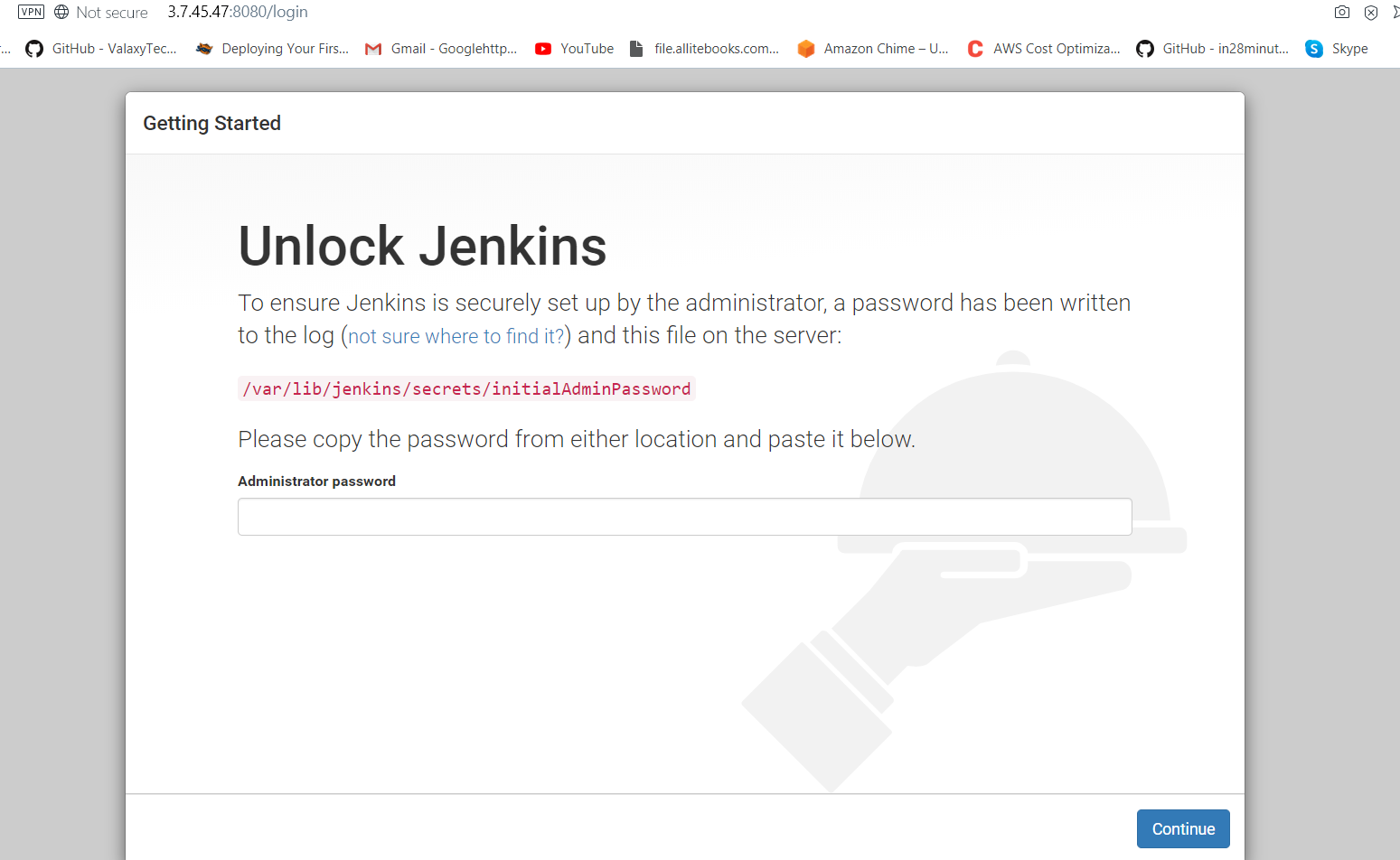This screenshot has height=860, width=1400.
Task: Click the Administrator password field
Action: pyautogui.click(x=684, y=517)
